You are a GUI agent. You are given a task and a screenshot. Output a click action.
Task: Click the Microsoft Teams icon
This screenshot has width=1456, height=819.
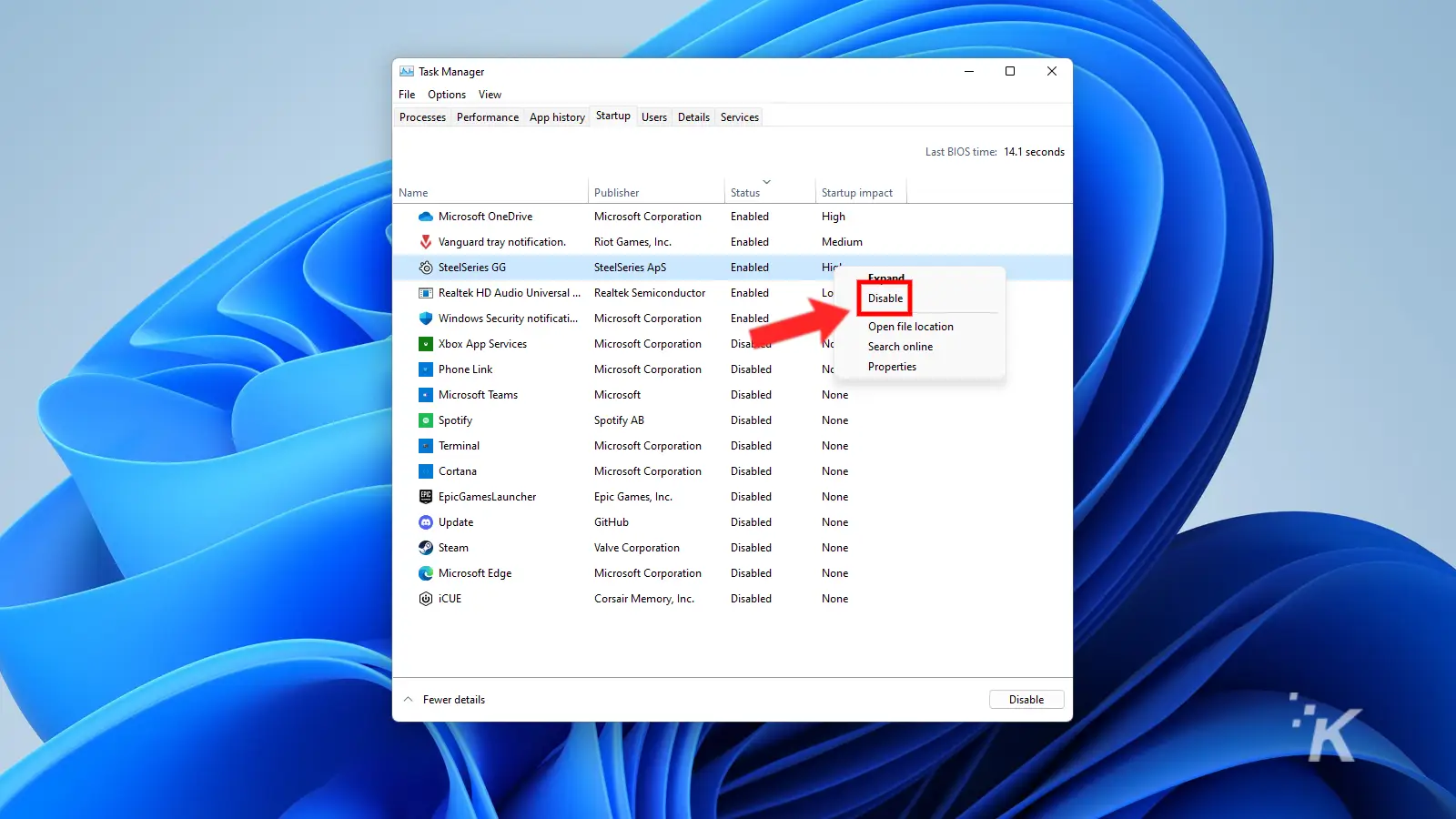coord(425,395)
